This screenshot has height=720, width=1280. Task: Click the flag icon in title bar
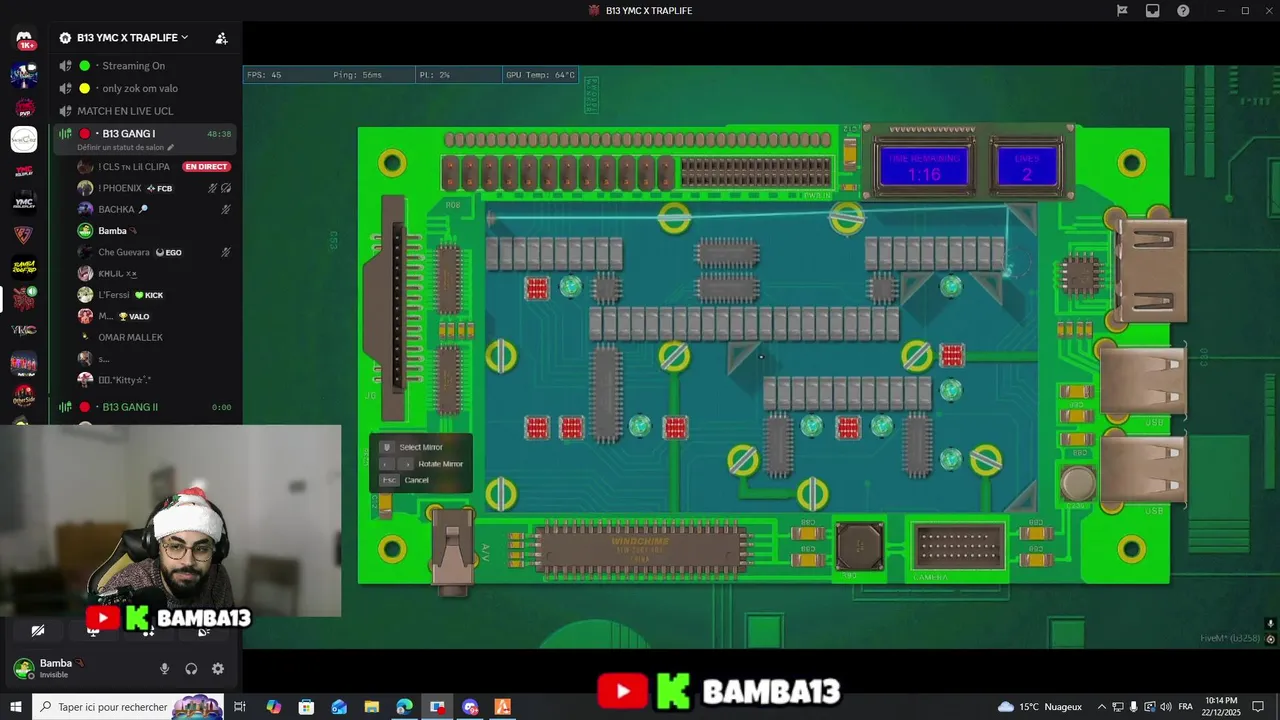tap(1122, 11)
